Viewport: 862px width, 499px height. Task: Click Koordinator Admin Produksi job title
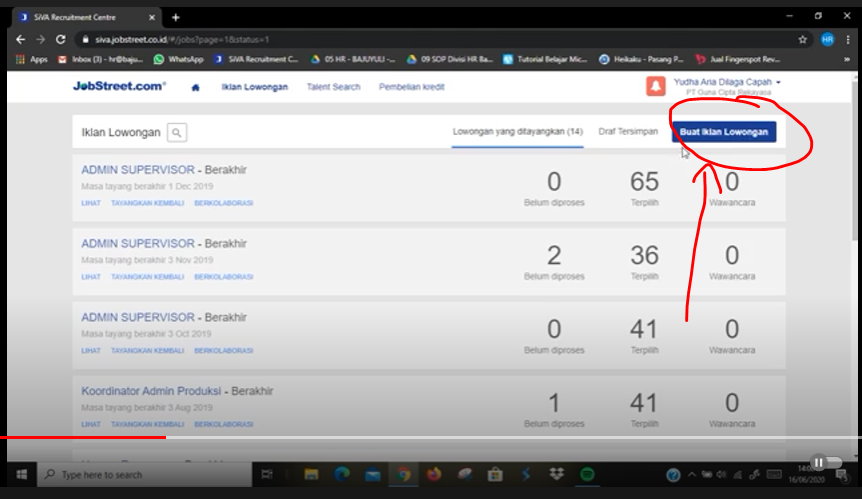click(150, 391)
